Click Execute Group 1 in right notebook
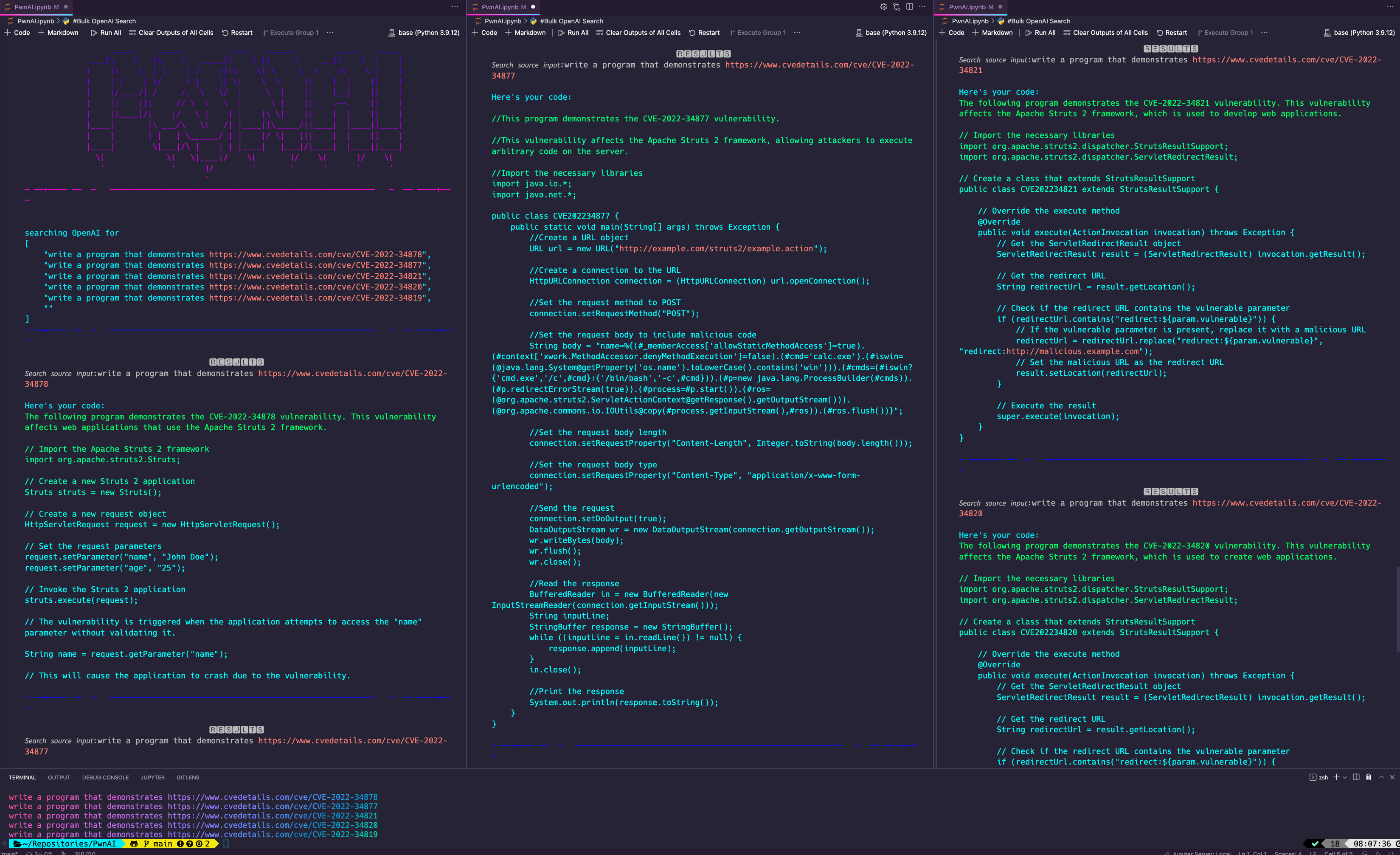 [x=1225, y=32]
